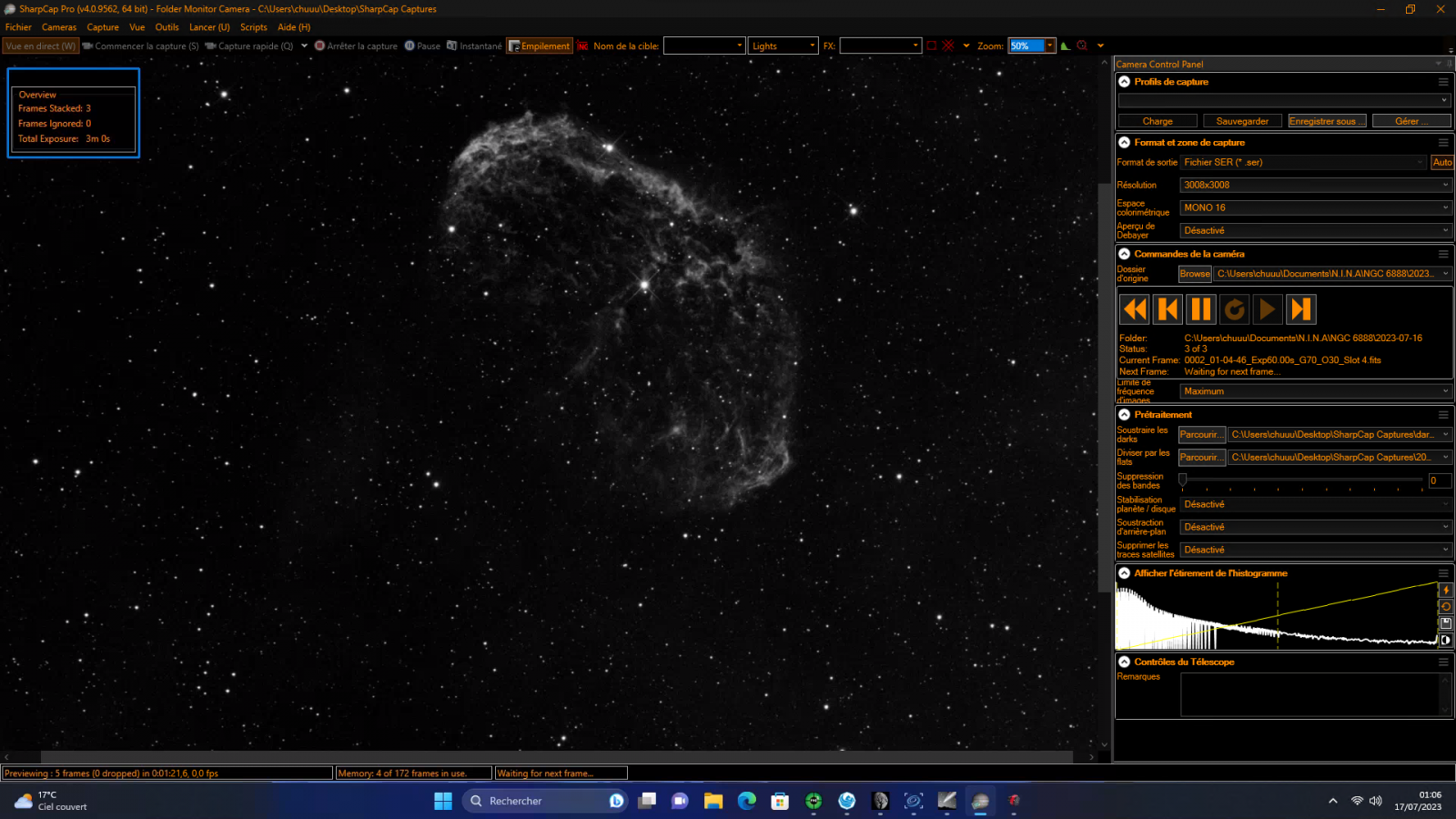Click the histogram save floppy disk icon
The image size is (1456, 819).
click(1445, 623)
